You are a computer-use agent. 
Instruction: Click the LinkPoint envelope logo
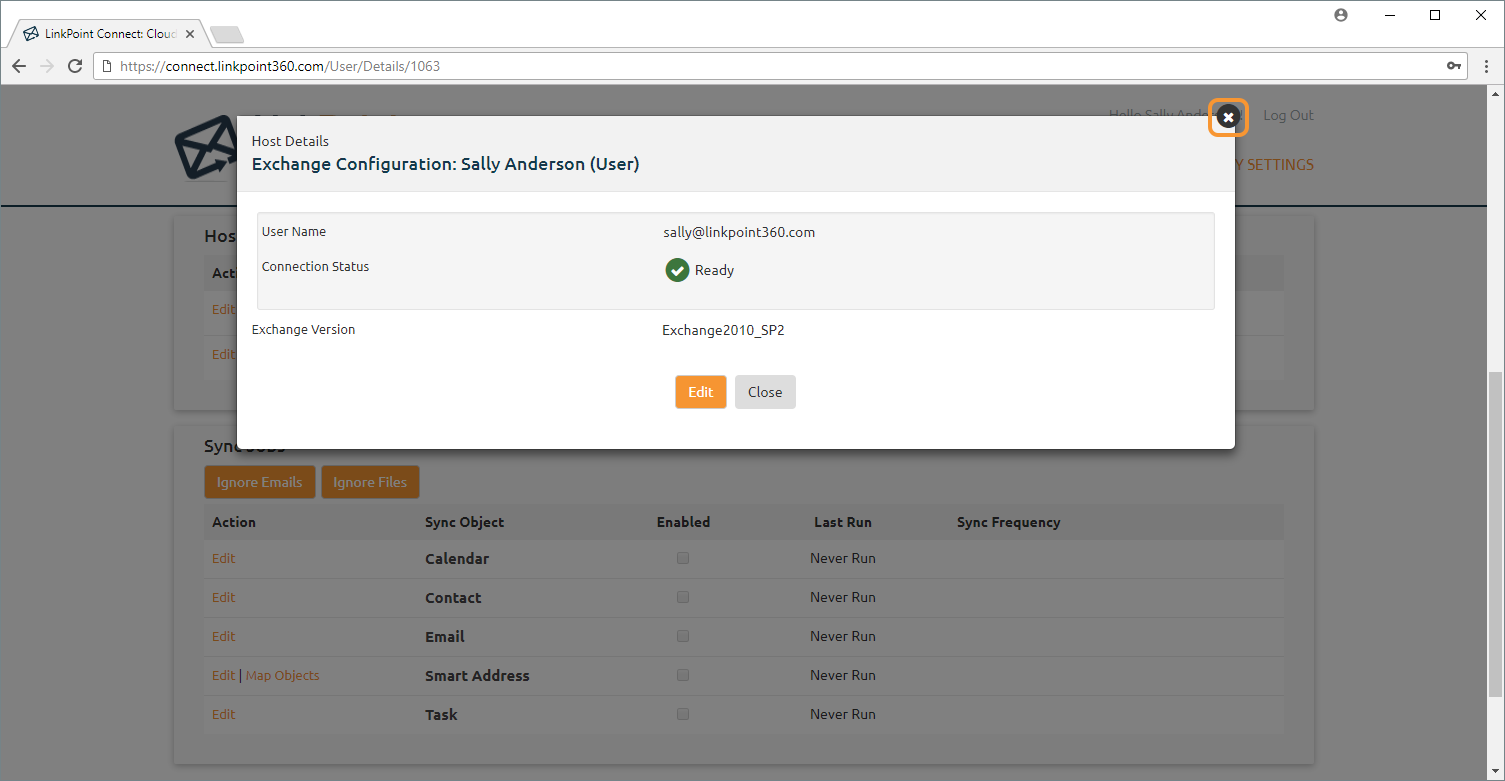[205, 150]
